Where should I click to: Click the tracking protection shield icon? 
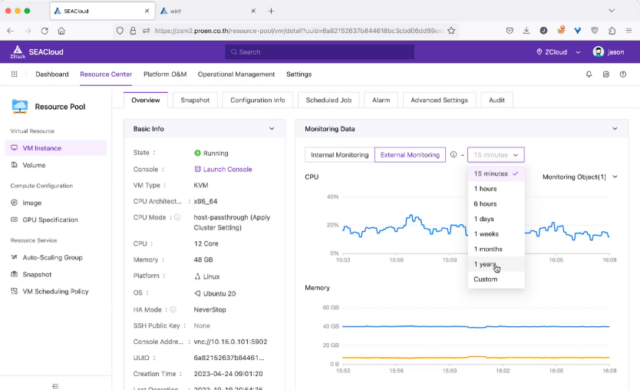pyautogui.click(x=120, y=31)
